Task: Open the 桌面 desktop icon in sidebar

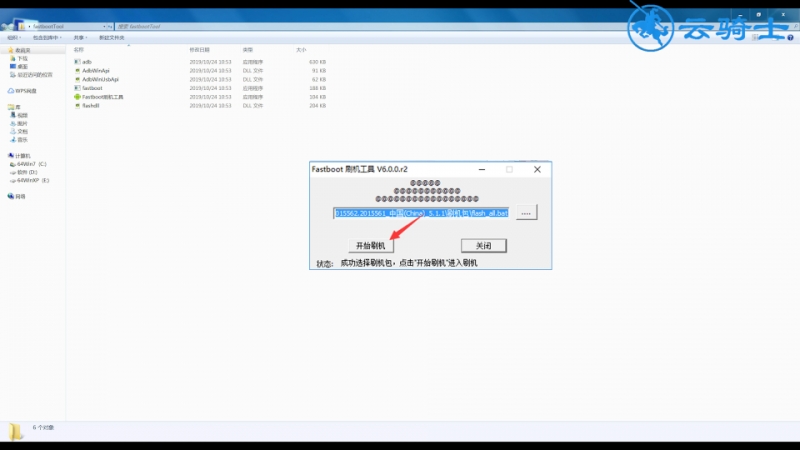Action: [13, 66]
